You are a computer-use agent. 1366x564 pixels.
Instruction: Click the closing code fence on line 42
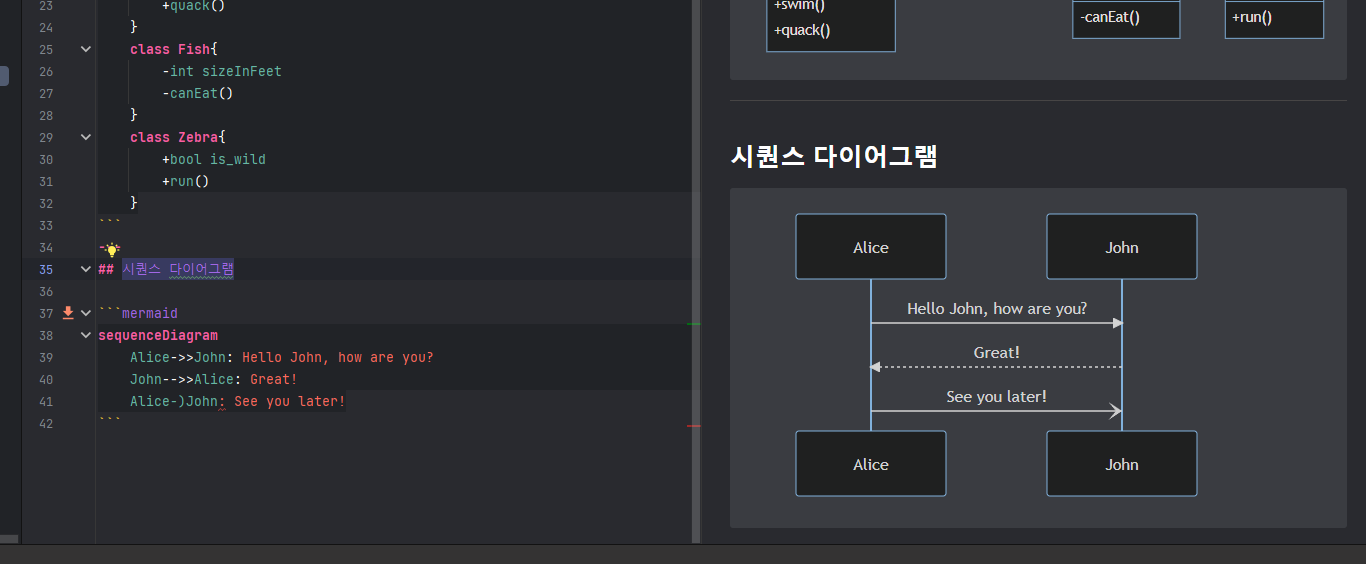pos(110,423)
